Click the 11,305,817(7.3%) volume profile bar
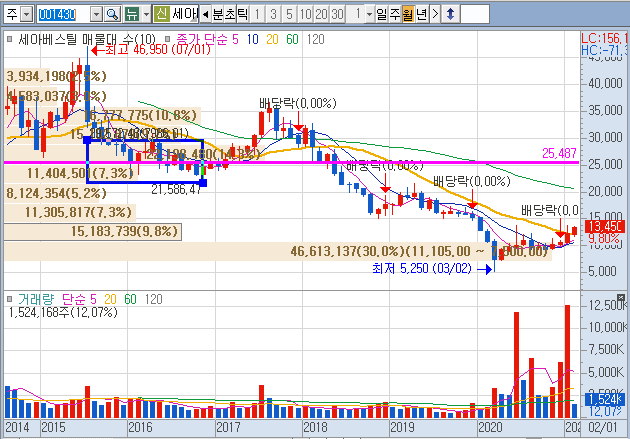The image size is (630, 439). [70, 212]
